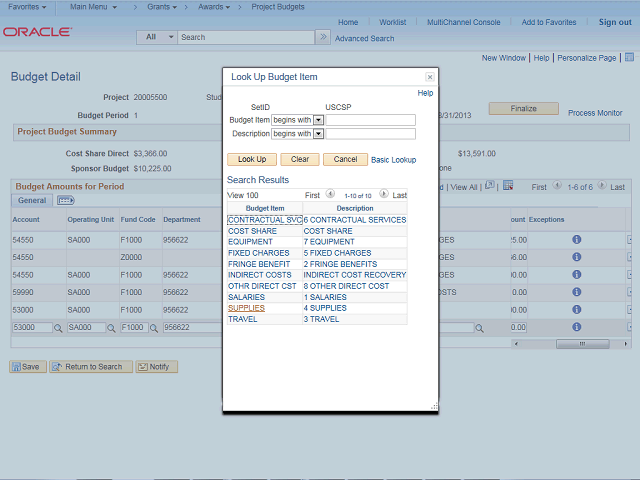Close the Look Up Budget Item dialog

430,77
